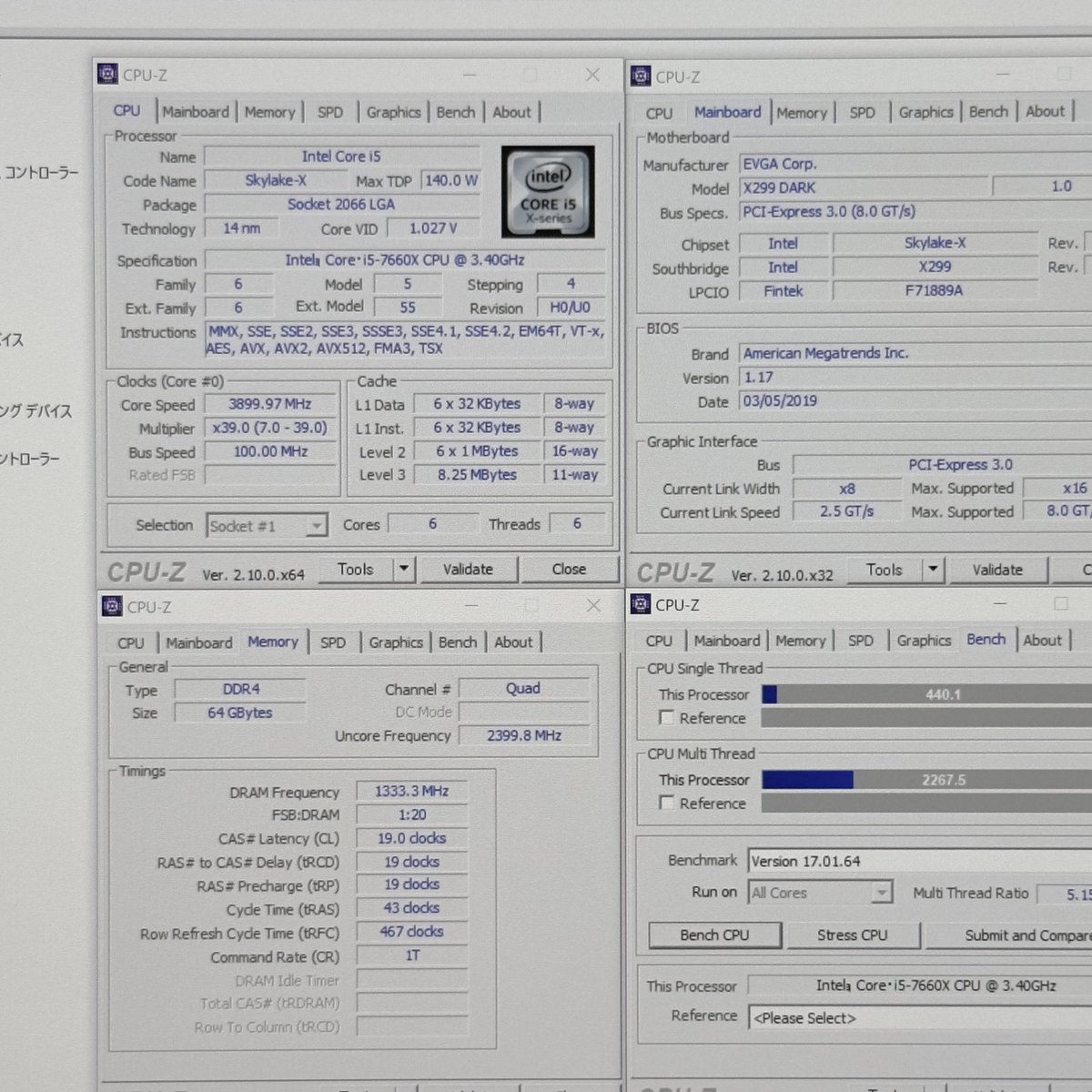Click BIOS Date value 03/05/2019
The image size is (1092, 1092).
[915, 401]
